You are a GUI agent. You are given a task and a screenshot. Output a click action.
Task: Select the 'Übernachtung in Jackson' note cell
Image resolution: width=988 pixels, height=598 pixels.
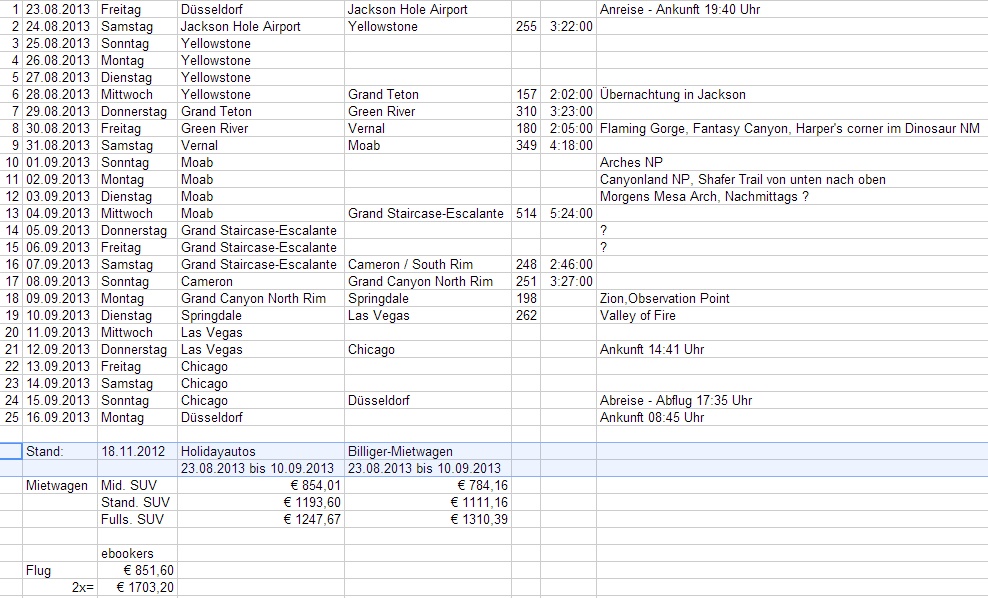pos(672,94)
